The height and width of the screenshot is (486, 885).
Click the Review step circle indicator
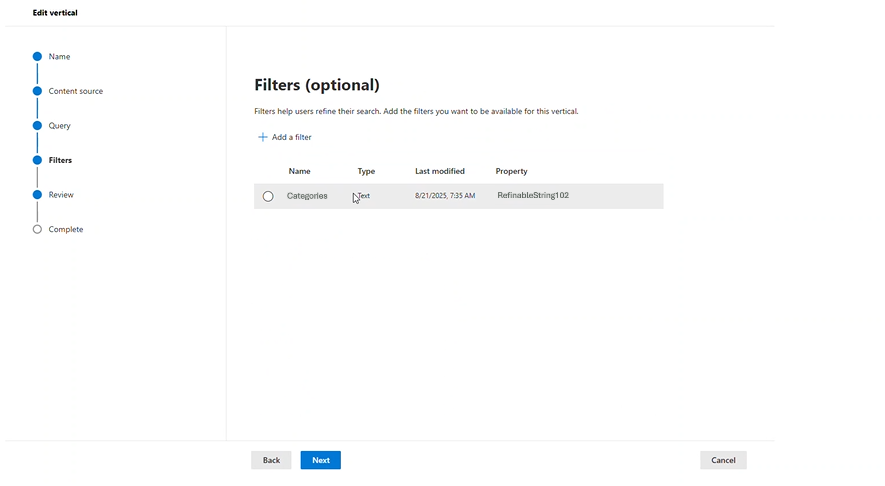(x=37, y=195)
